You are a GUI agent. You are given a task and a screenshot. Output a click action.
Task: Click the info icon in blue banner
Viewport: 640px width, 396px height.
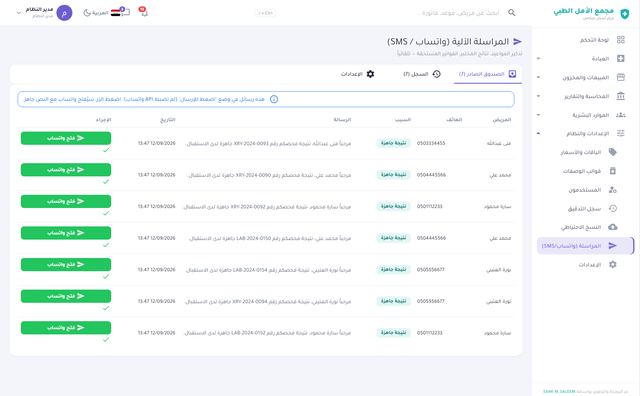(274, 99)
